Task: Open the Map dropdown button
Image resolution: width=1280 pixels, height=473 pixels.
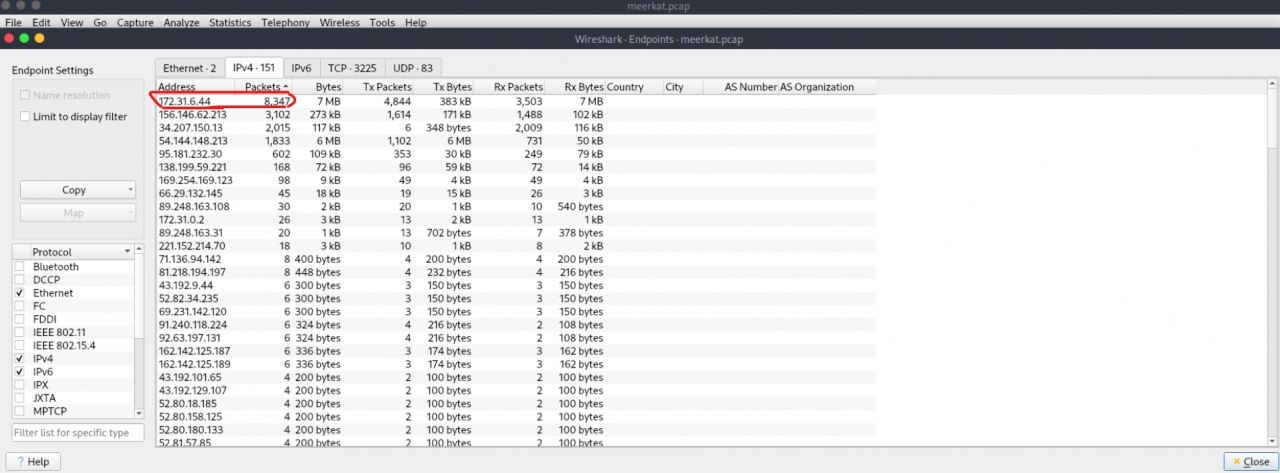Action: 78,212
